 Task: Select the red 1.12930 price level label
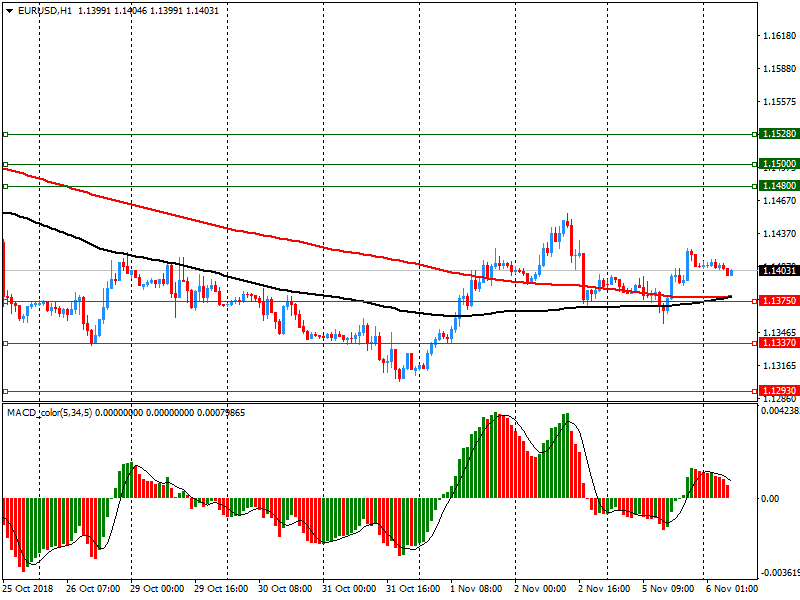point(779,391)
